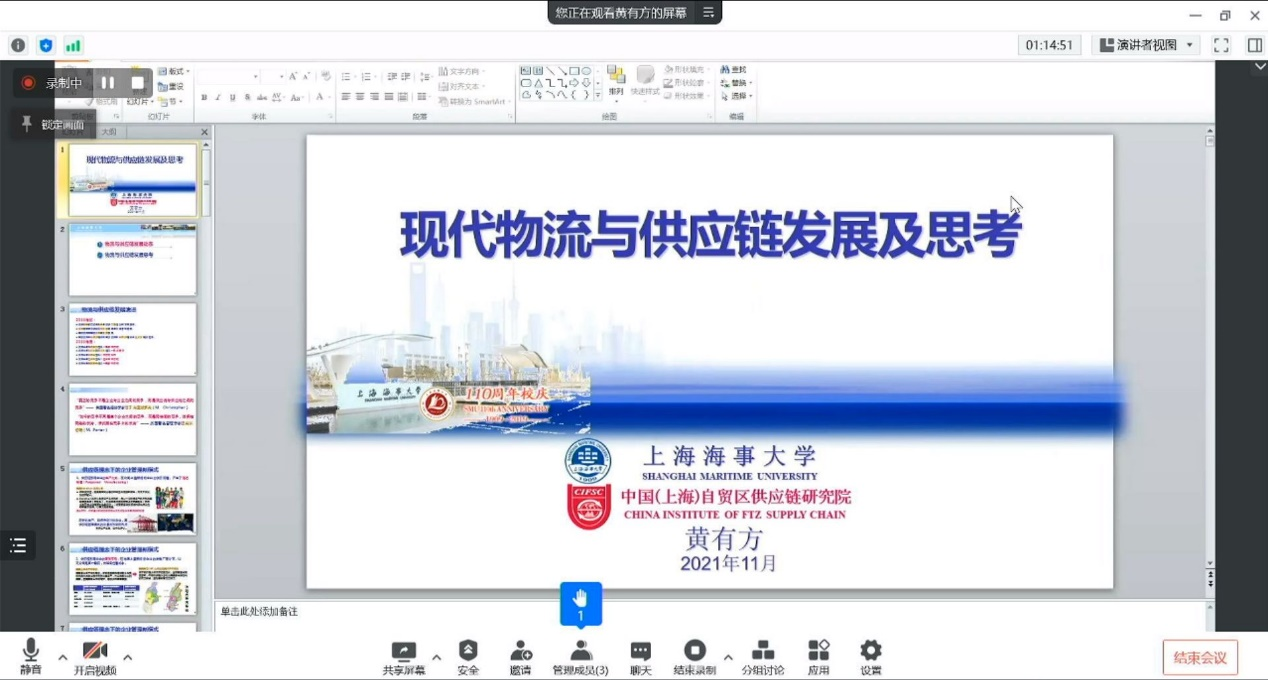Open the 版式 layout dropdown
The height and width of the screenshot is (680, 1268).
point(174,72)
